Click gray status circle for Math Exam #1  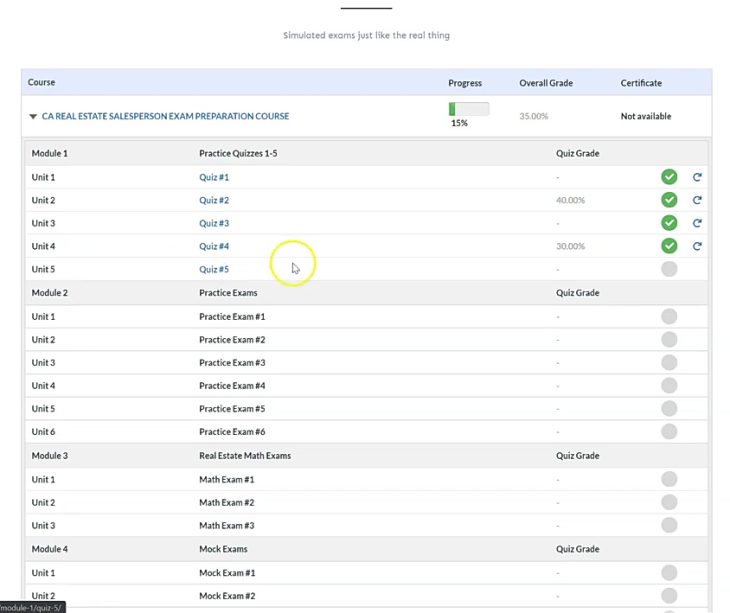point(669,479)
